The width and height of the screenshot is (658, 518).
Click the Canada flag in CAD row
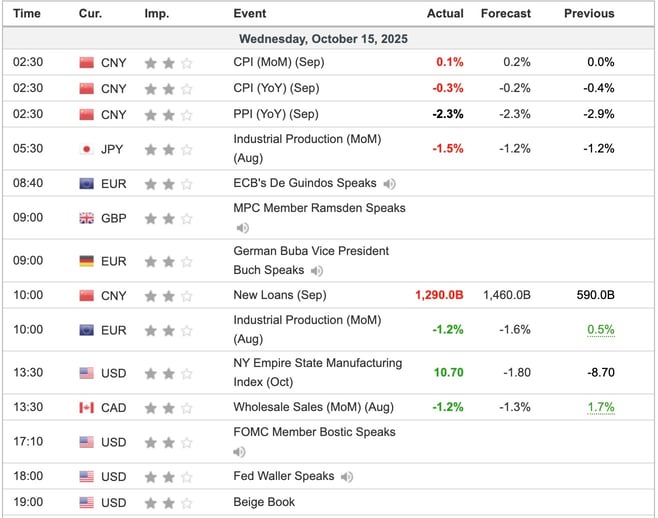click(x=89, y=408)
